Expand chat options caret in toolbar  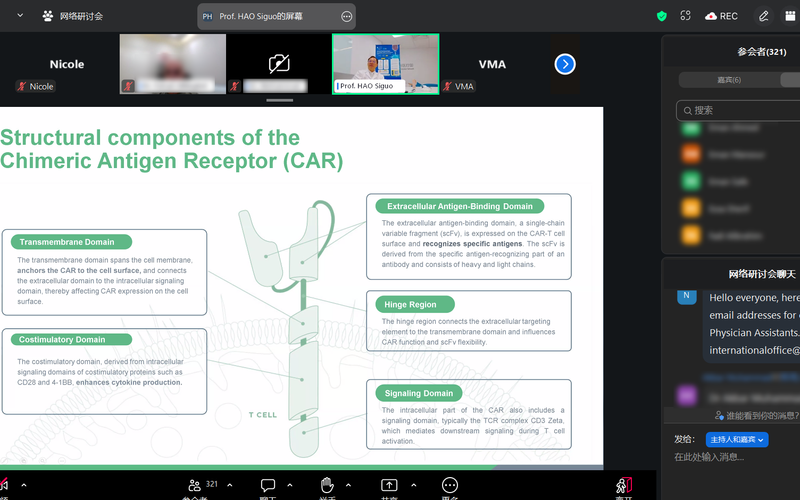pos(290,485)
